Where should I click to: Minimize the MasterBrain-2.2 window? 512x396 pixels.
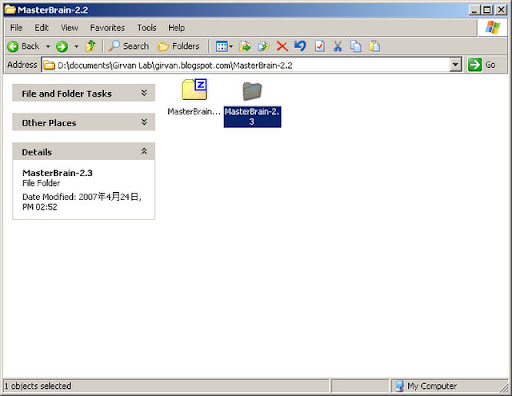(x=474, y=10)
